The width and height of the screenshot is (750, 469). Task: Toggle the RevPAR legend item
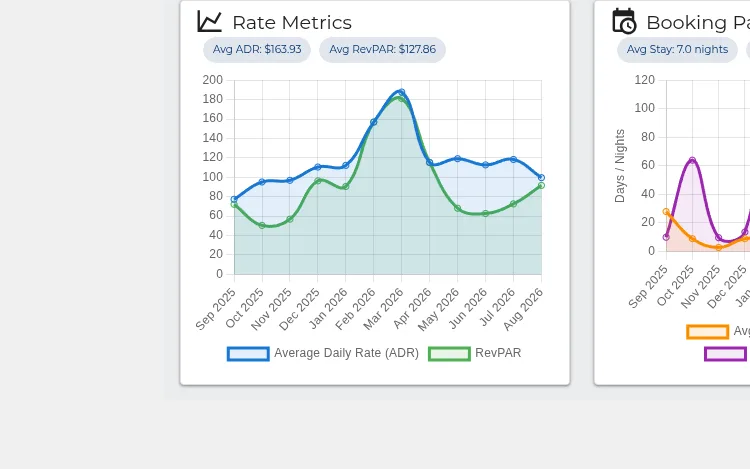474,353
